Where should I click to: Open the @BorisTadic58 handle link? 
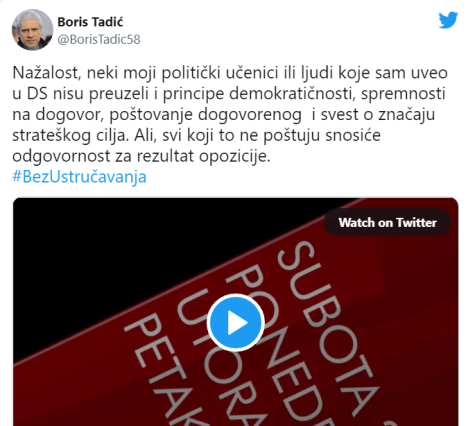tap(99, 39)
